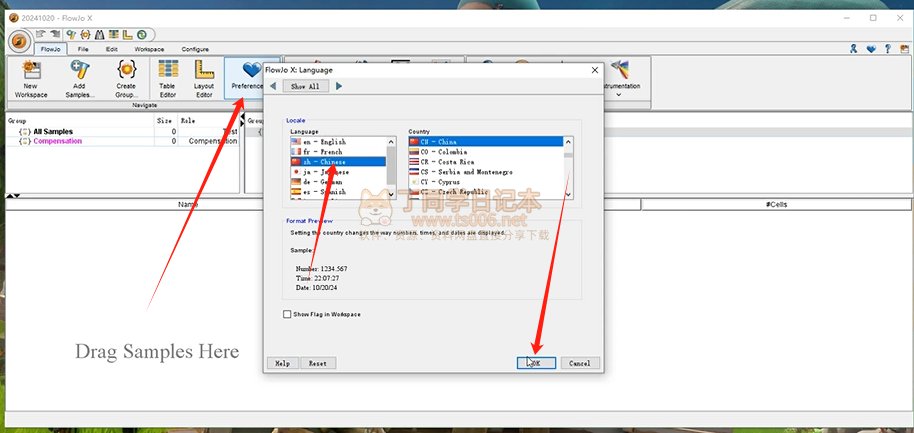Select en - English language
The height and width of the screenshot is (433, 914).
coord(338,142)
